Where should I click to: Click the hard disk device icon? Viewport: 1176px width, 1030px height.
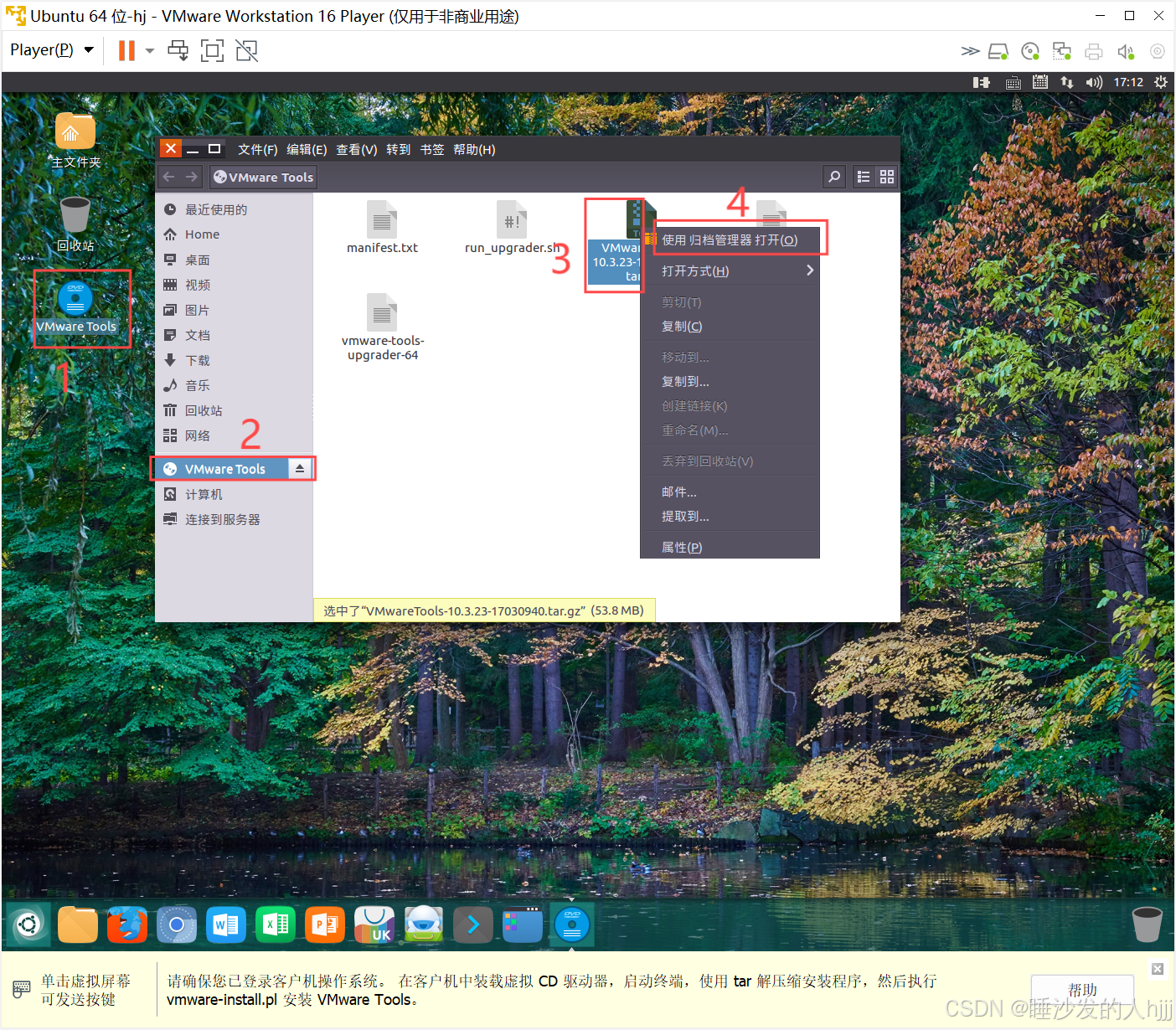pos(998,52)
